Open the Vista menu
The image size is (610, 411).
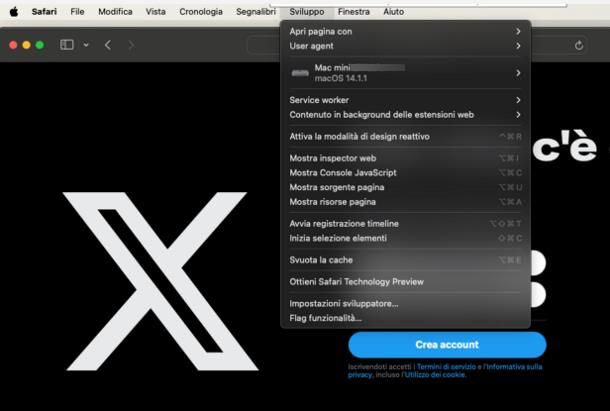pos(156,12)
